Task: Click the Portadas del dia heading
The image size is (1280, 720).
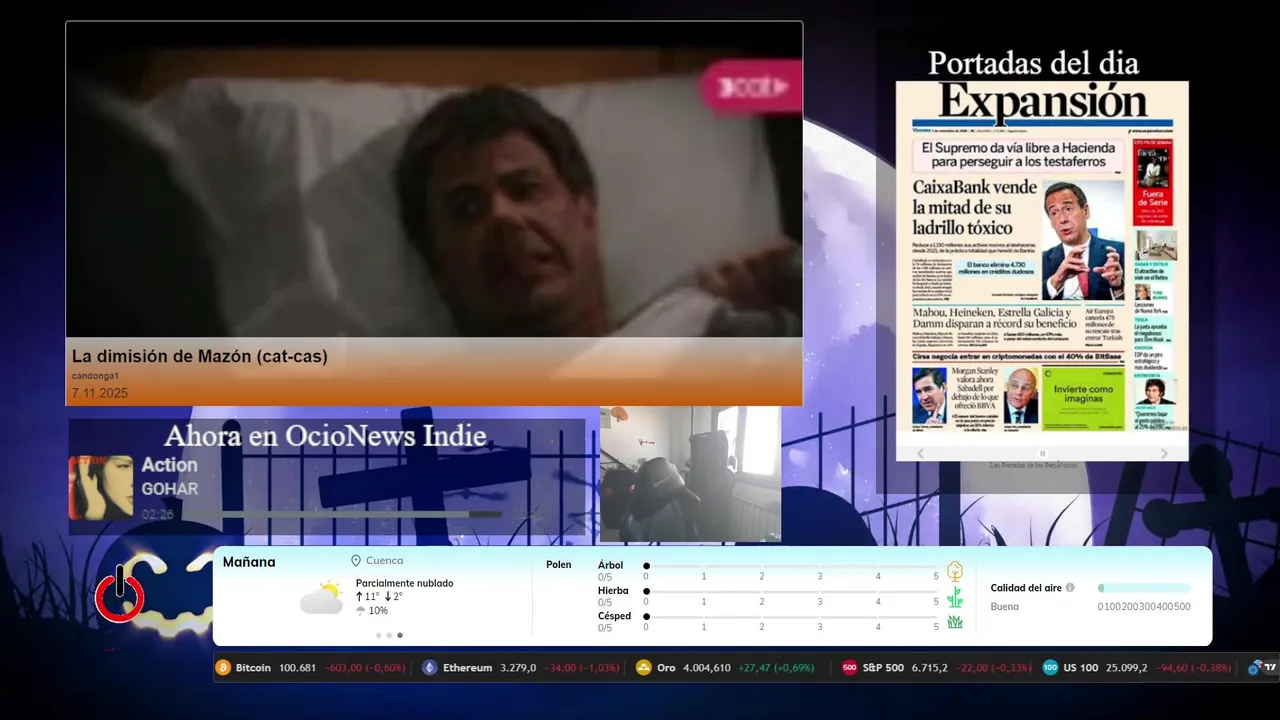Action: tap(1033, 63)
